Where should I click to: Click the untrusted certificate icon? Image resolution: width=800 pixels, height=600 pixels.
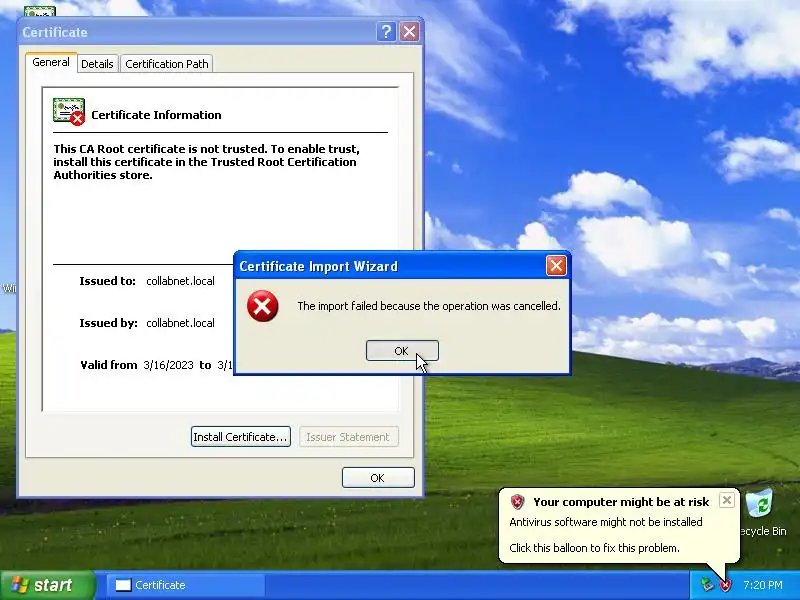point(69,112)
